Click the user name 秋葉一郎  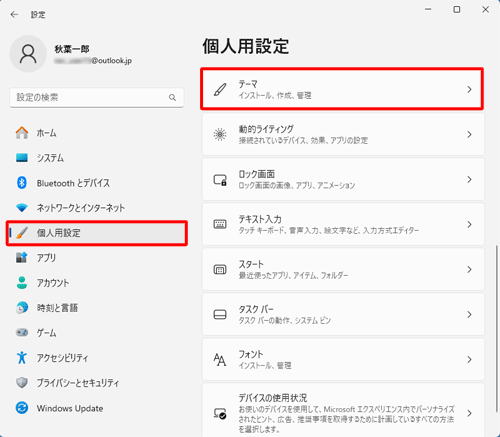click(x=72, y=49)
